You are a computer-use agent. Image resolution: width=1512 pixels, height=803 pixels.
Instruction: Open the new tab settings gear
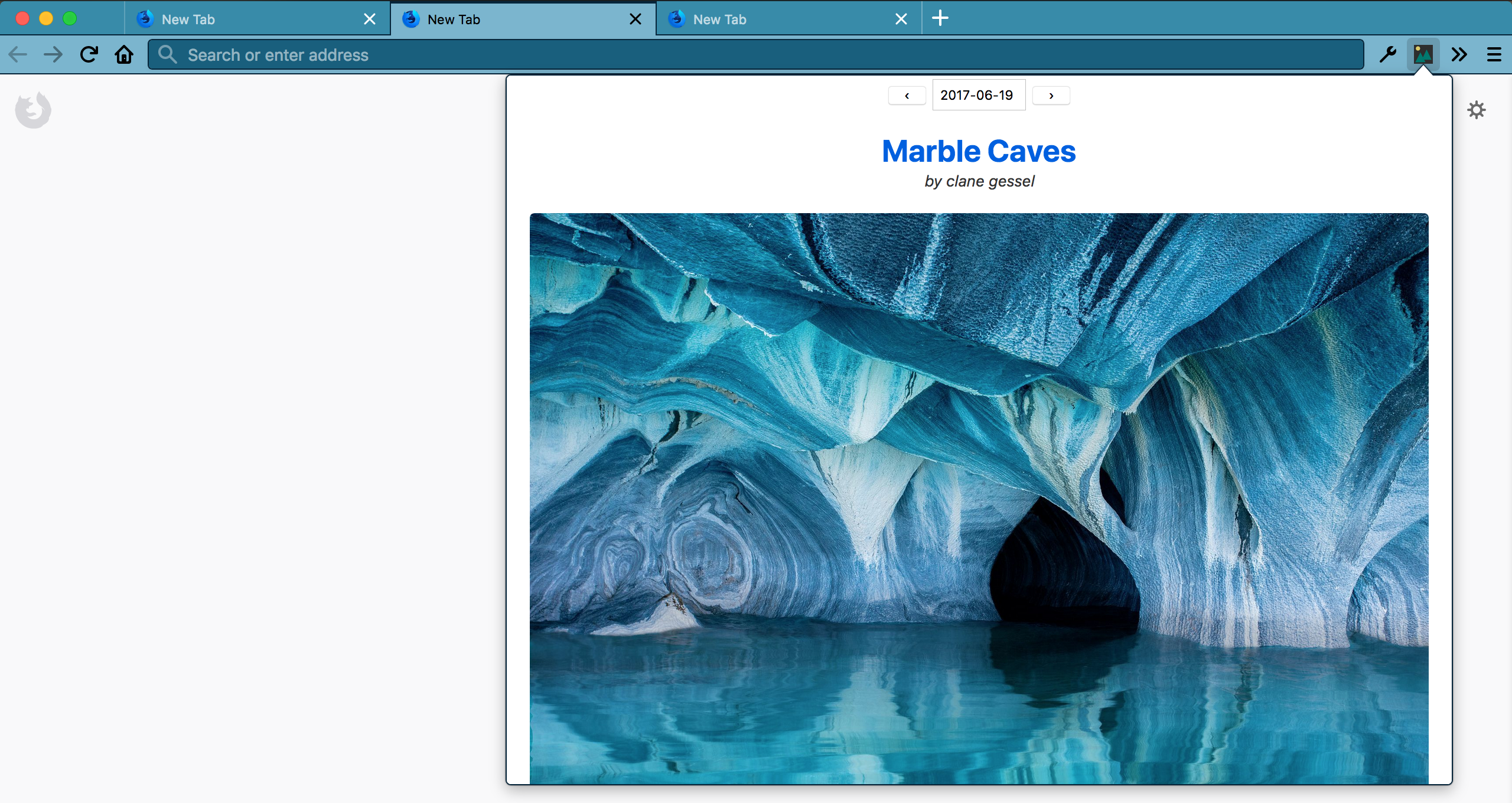click(1476, 110)
